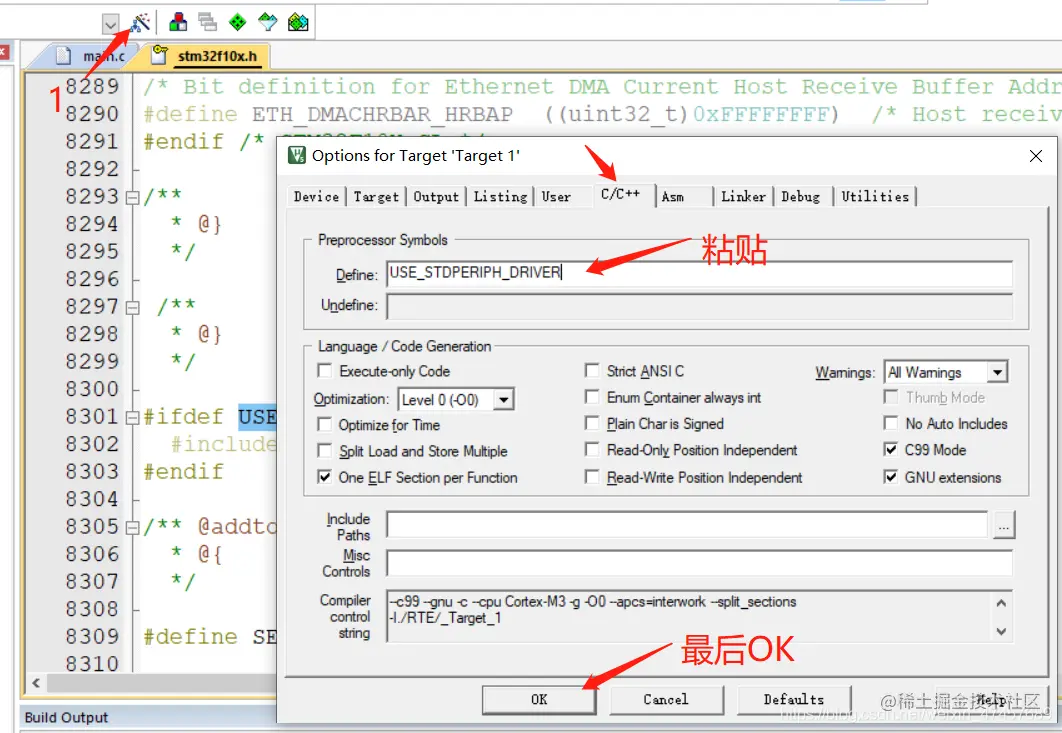Viewport: 1062px width, 733px height.
Task: Click line number 8290 in editor
Action: 92,114
